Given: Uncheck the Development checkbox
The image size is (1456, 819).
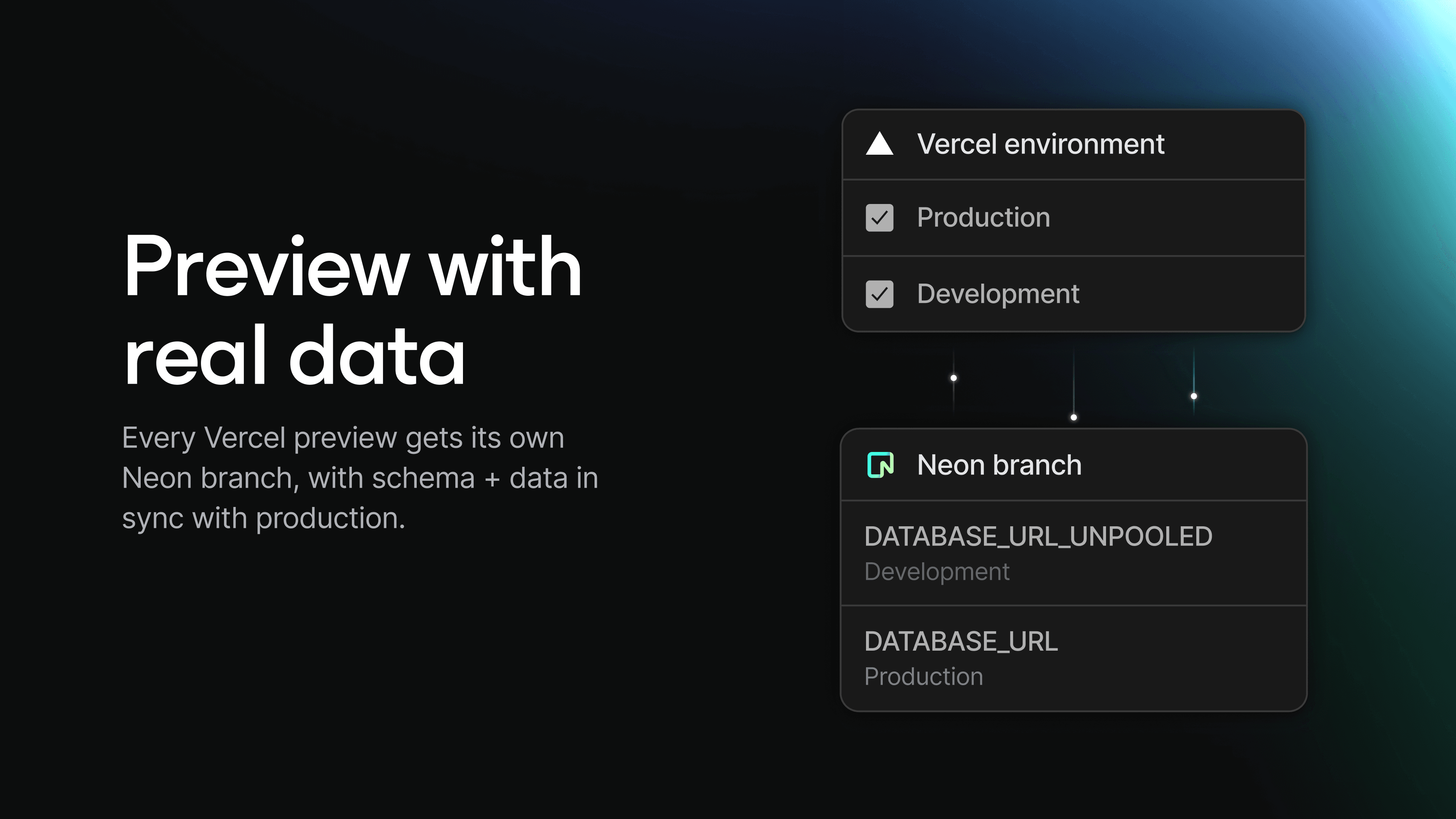Looking at the screenshot, I should [880, 294].
